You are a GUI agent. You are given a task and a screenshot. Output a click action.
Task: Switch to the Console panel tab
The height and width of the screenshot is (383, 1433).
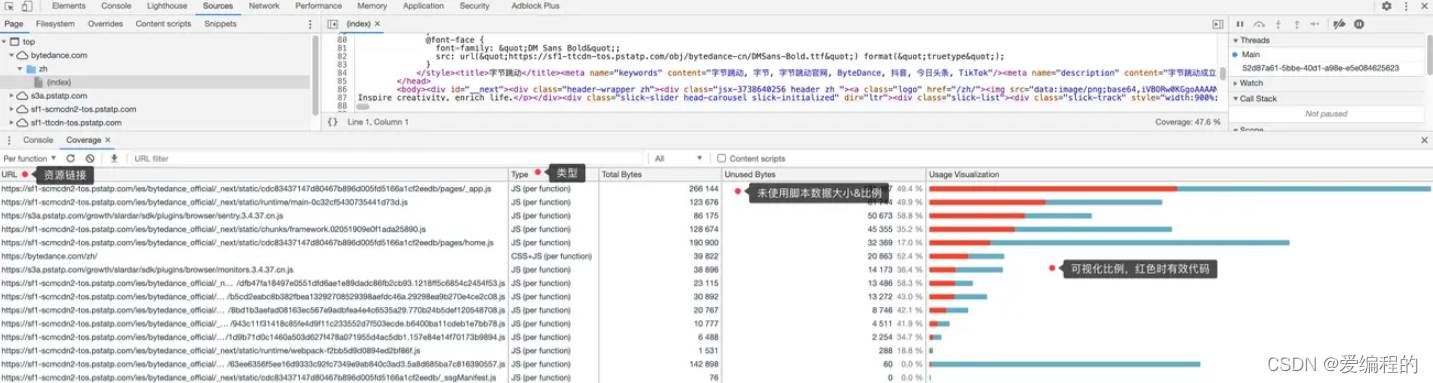coord(116,6)
